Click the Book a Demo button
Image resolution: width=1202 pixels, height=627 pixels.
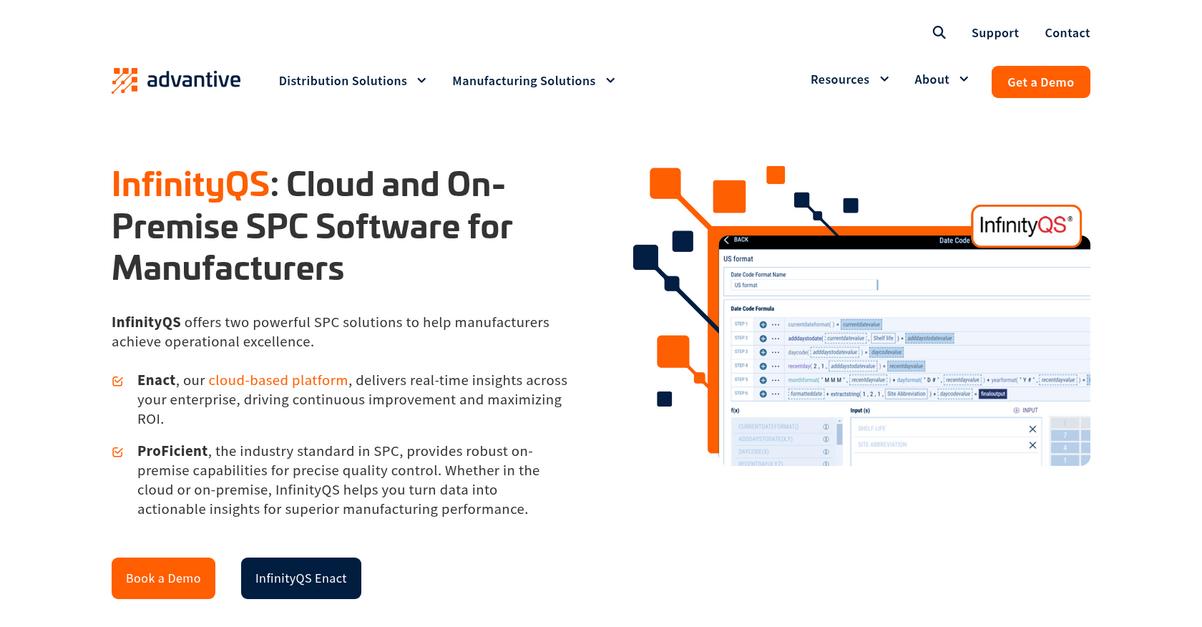(x=163, y=578)
